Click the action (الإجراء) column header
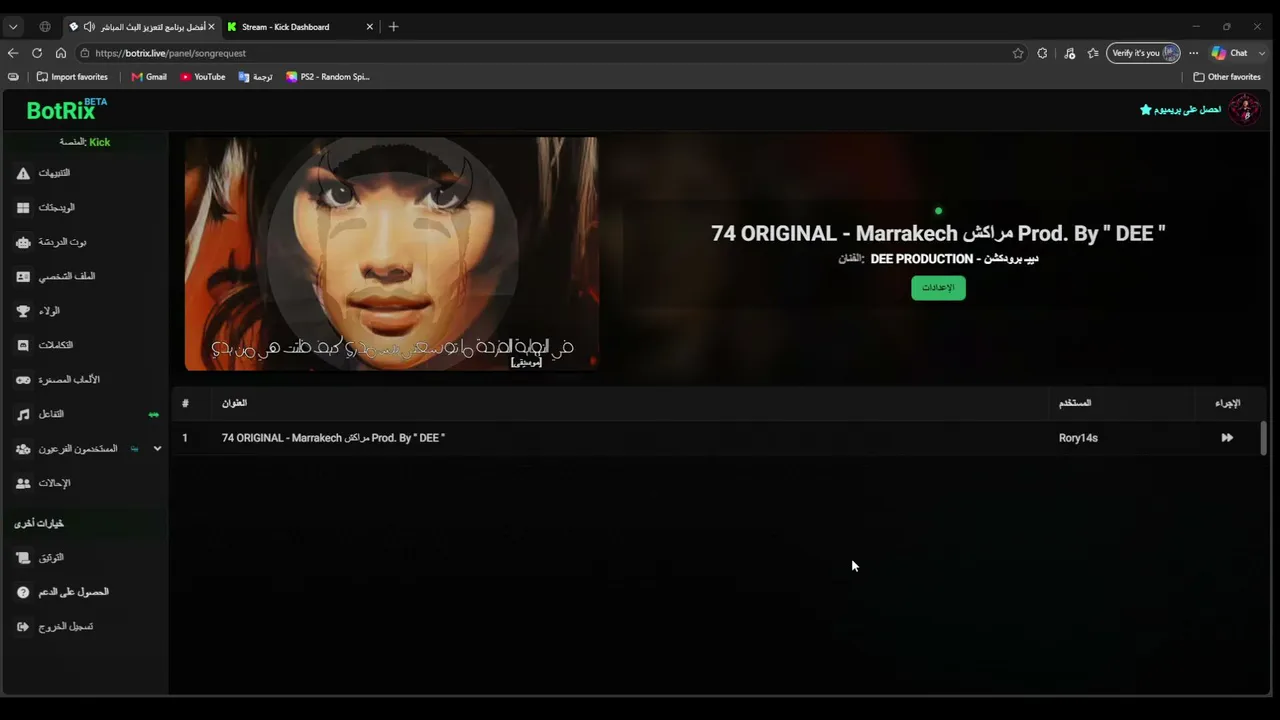 tap(1228, 403)
